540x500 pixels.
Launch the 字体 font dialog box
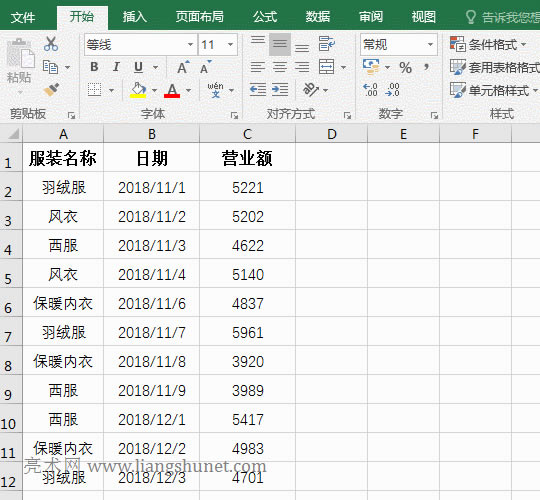click(235, 115)
